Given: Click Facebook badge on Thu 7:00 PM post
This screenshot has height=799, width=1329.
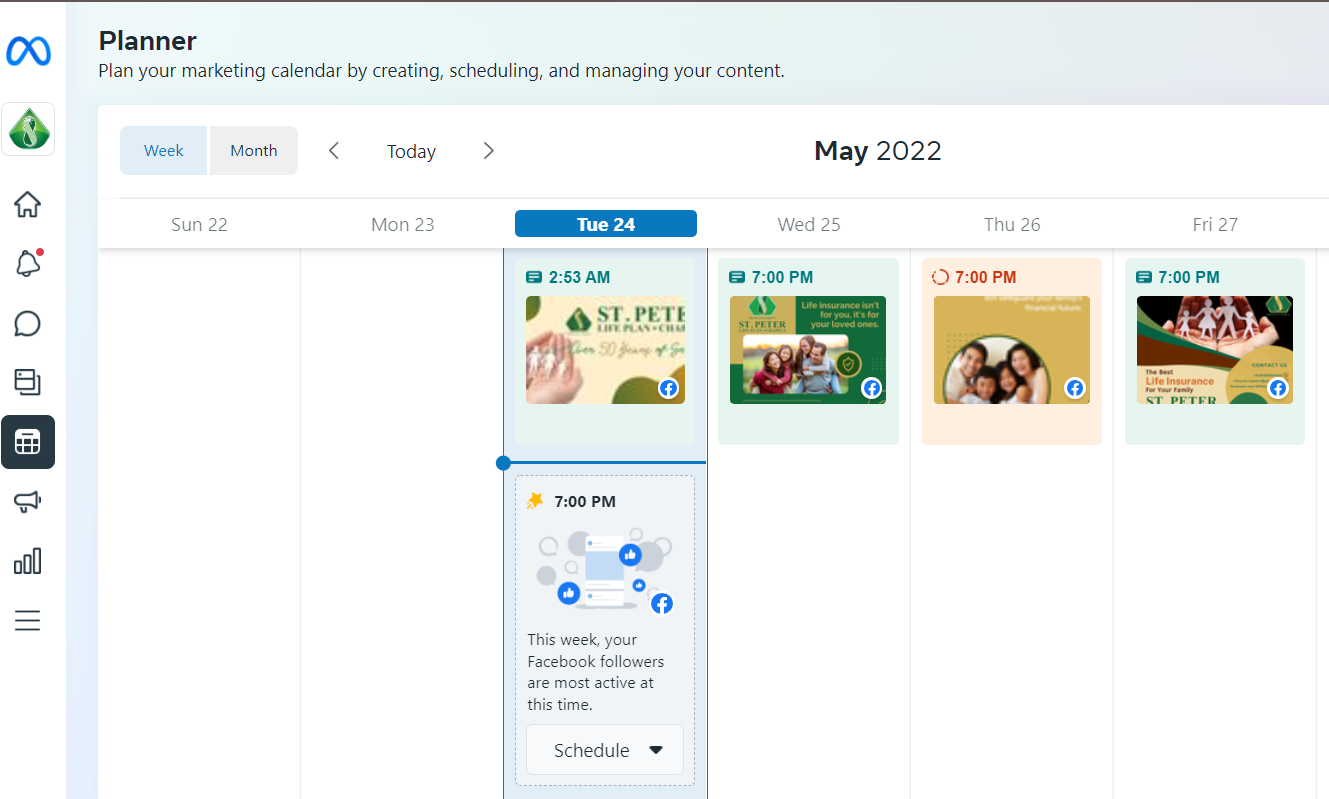Looking at the screenshot, I should [1075, 388].
